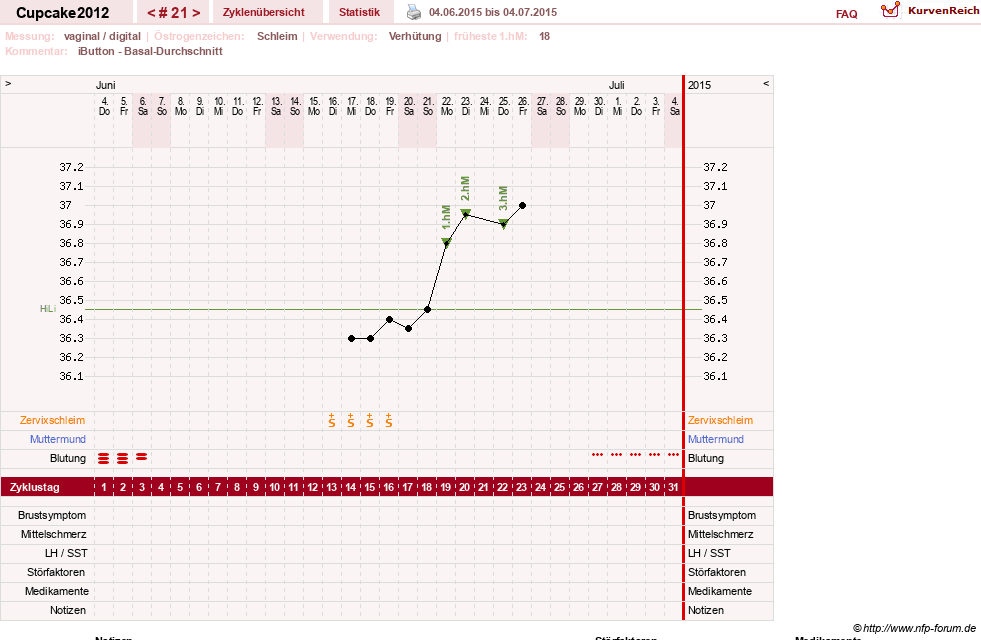Click the Juni month label
The height and width of the screenshot is (640, 981).
click(105, 85)
